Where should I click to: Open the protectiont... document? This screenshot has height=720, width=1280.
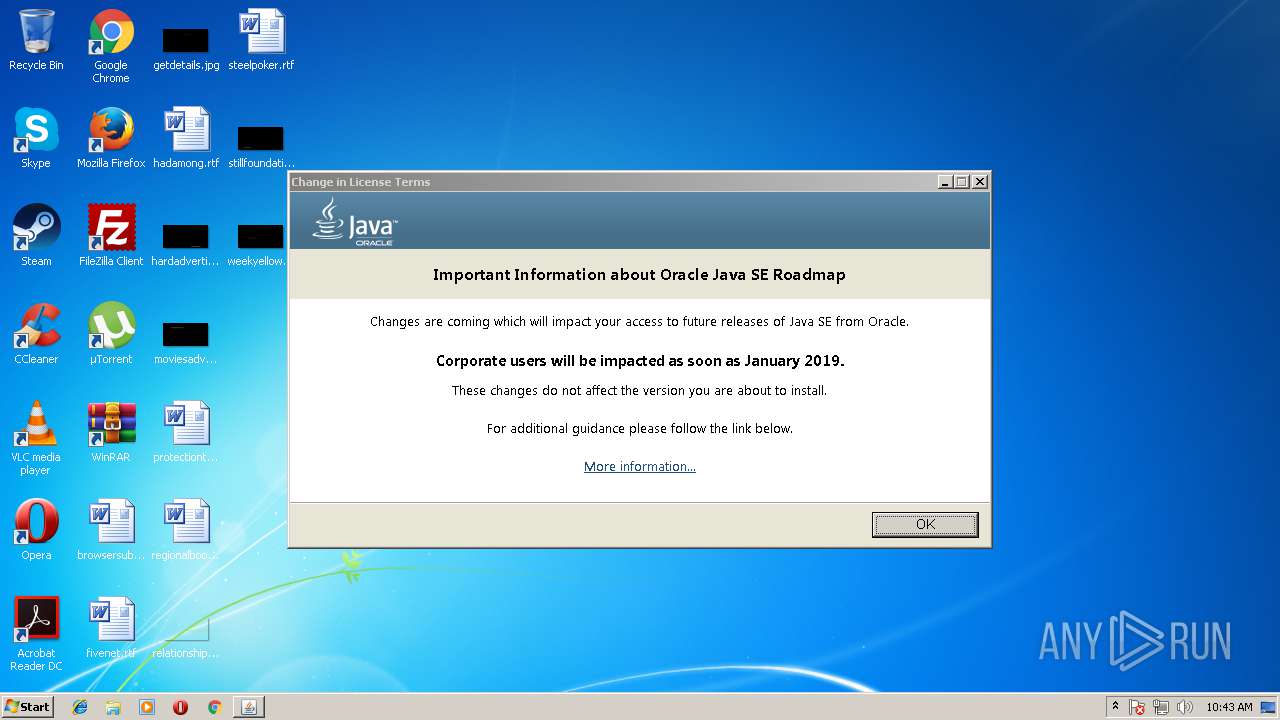[186, 432]
